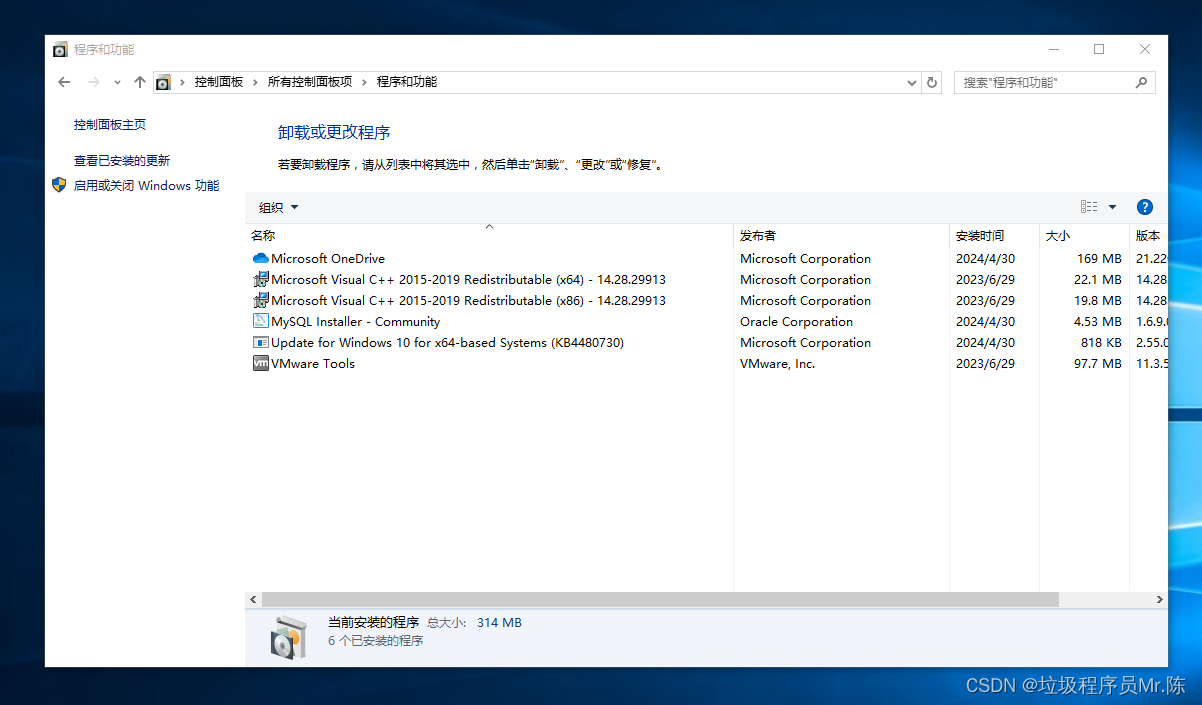Click VMware, Inc. publisher cell
The width and height of the screenshot is (1202, 705).
[777, 363]
